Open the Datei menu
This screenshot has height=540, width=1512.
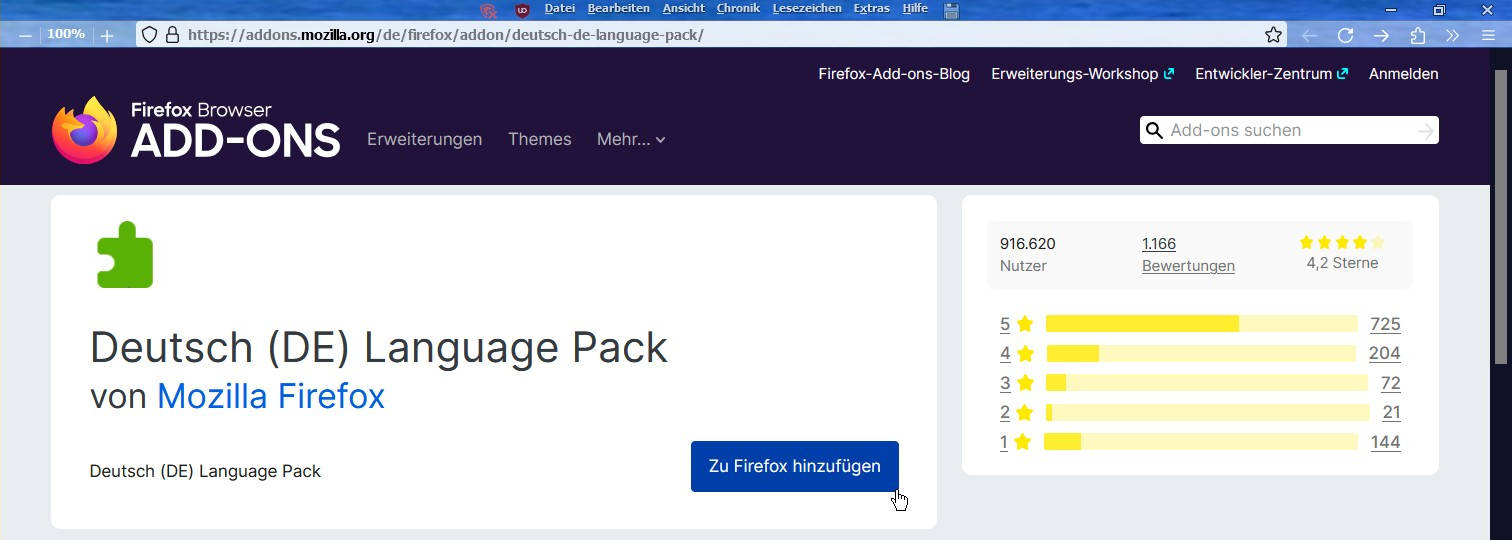point(560,9)
